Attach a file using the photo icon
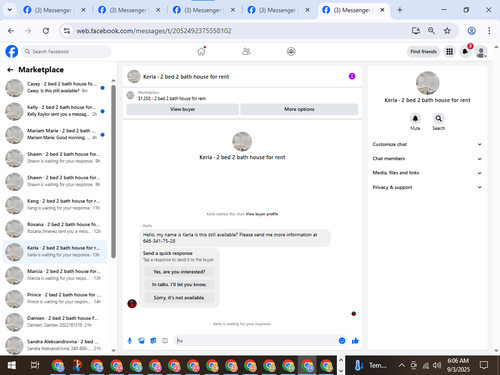Image resolution: width=500 pixels, height=375 pixels. tap(141, 341)
